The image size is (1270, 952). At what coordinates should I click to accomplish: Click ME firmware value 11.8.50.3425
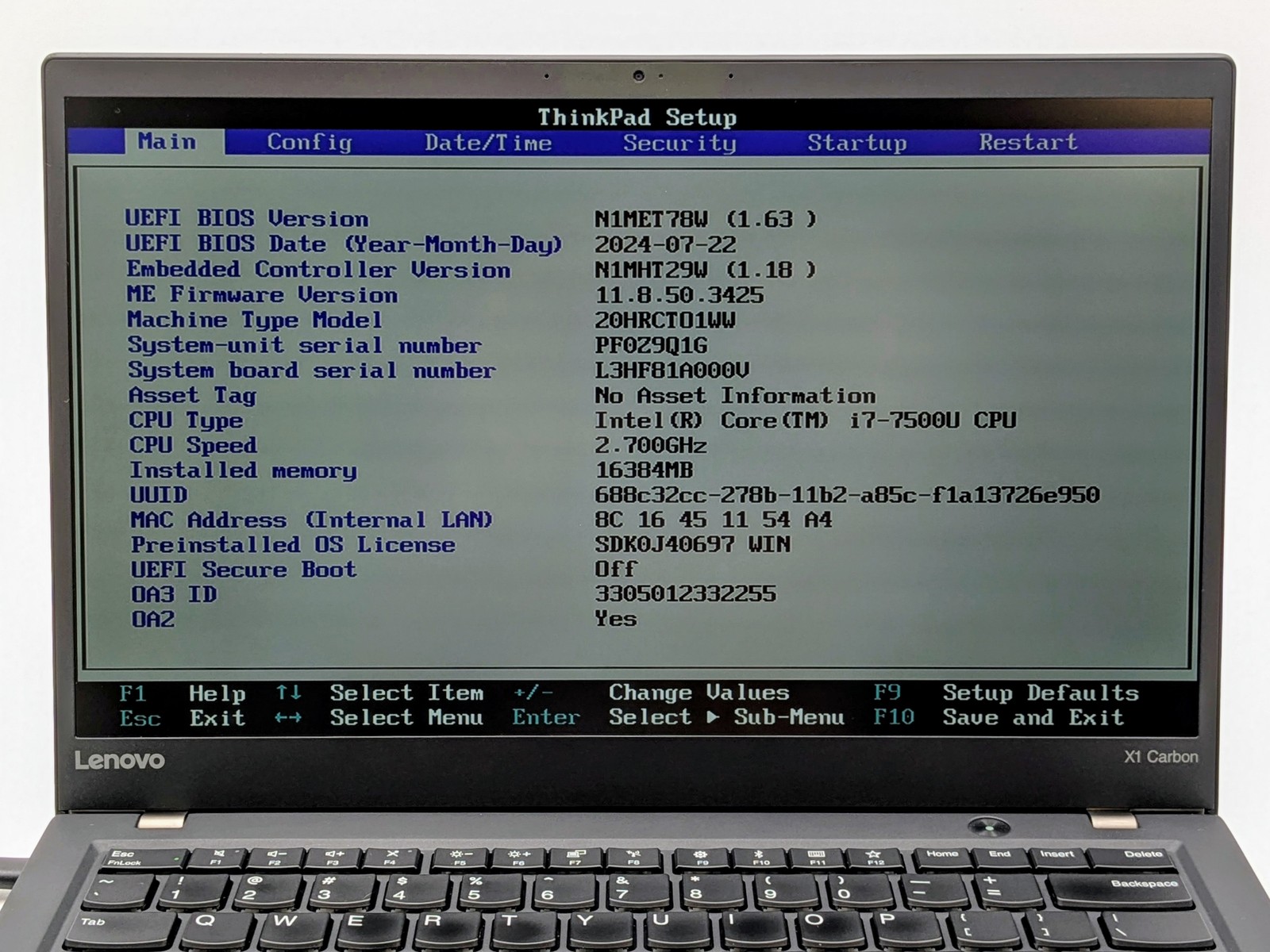[679, 295]
